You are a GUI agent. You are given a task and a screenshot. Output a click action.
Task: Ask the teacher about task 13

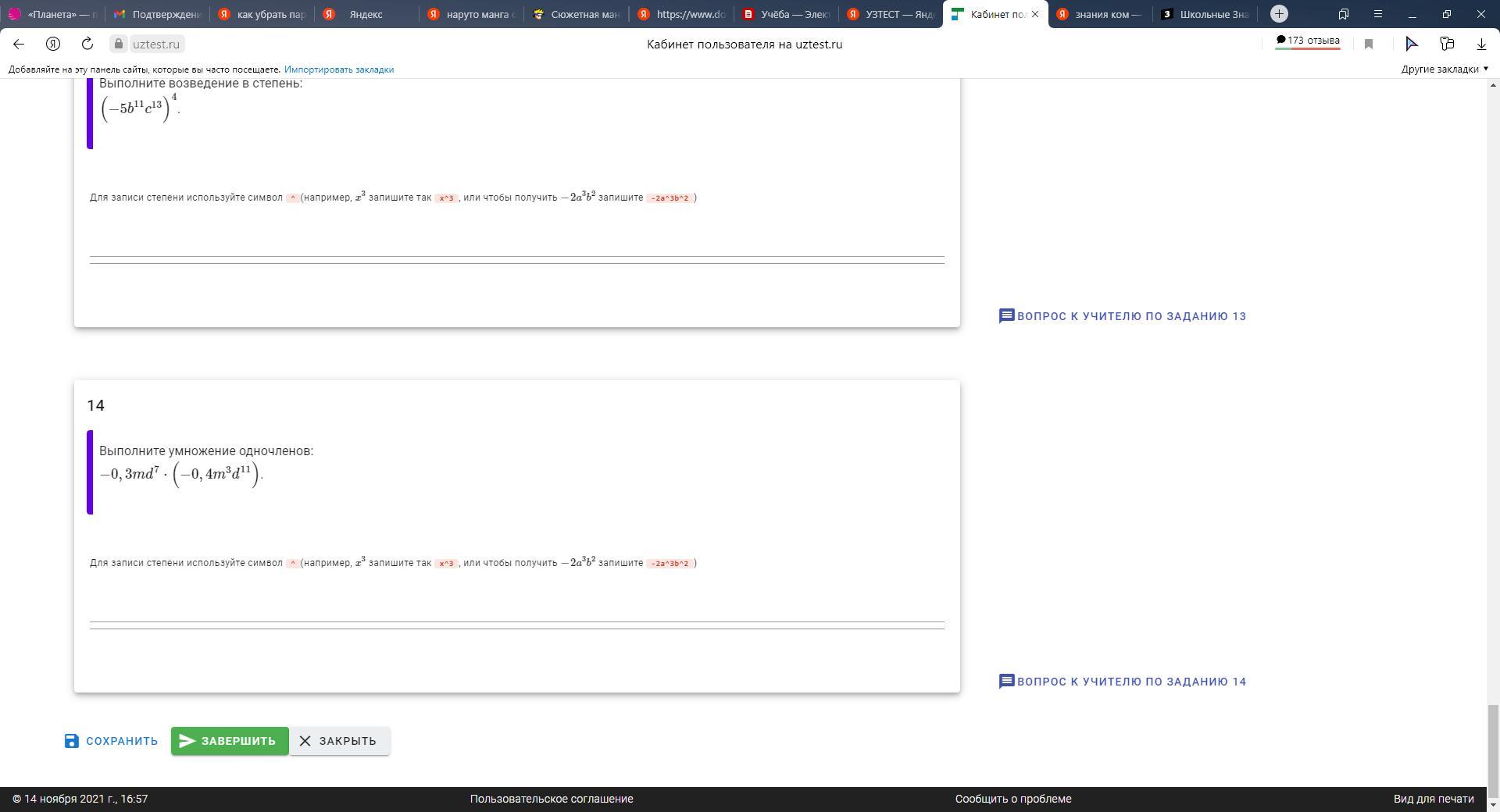click(1123, 316)
